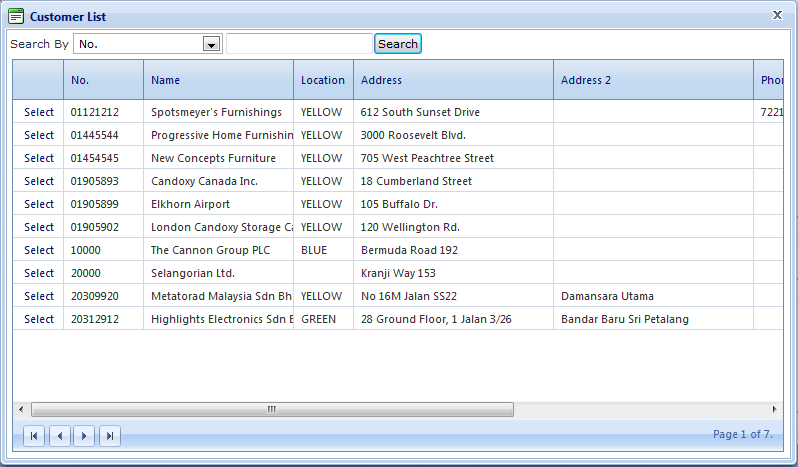Screen dimensions: 798x467
Task: Click the Address 2 column header
Action: tap(653, 80)
